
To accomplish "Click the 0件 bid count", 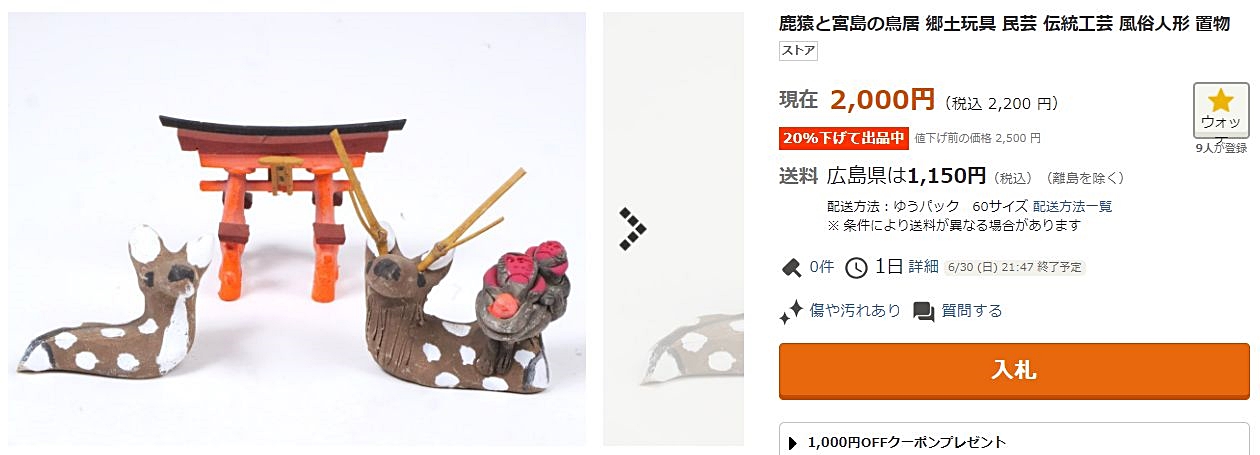I will coord(821,267).
